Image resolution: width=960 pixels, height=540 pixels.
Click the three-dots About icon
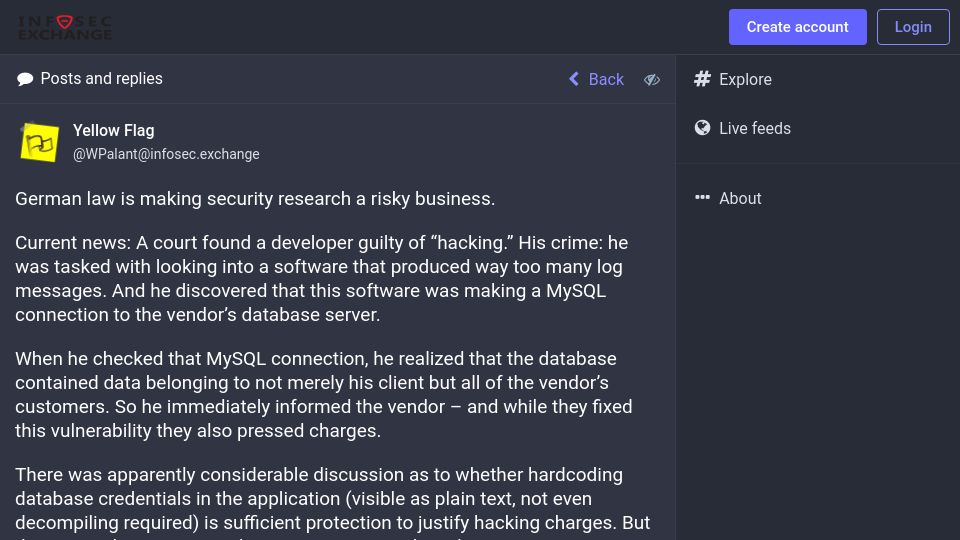702,197
